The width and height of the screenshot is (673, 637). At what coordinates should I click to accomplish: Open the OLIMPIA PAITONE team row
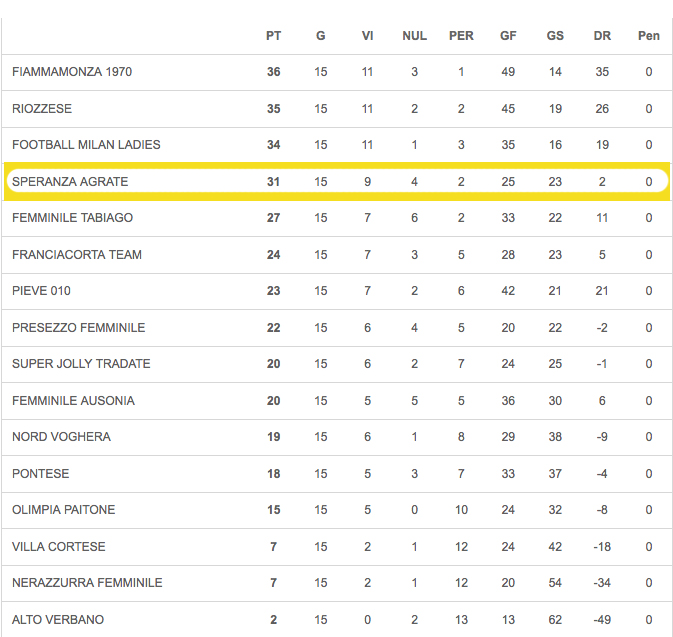(64, 510)
